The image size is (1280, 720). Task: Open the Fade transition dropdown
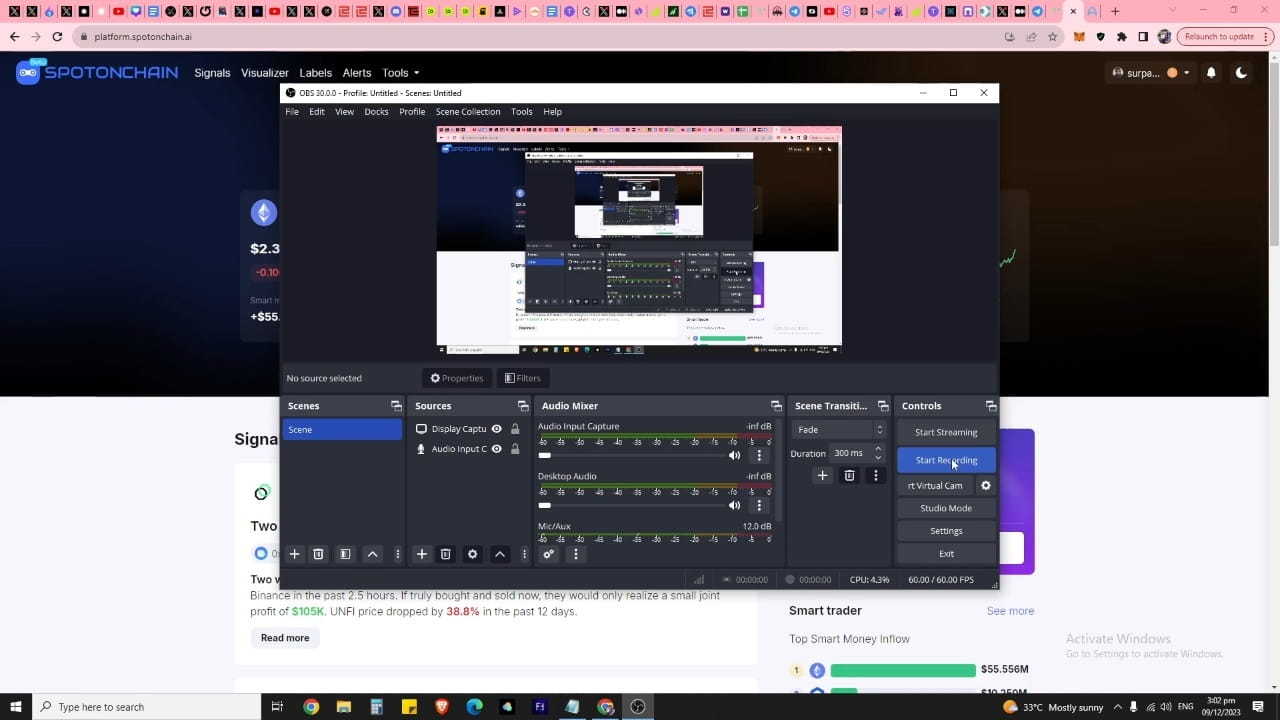pos(839,430)
